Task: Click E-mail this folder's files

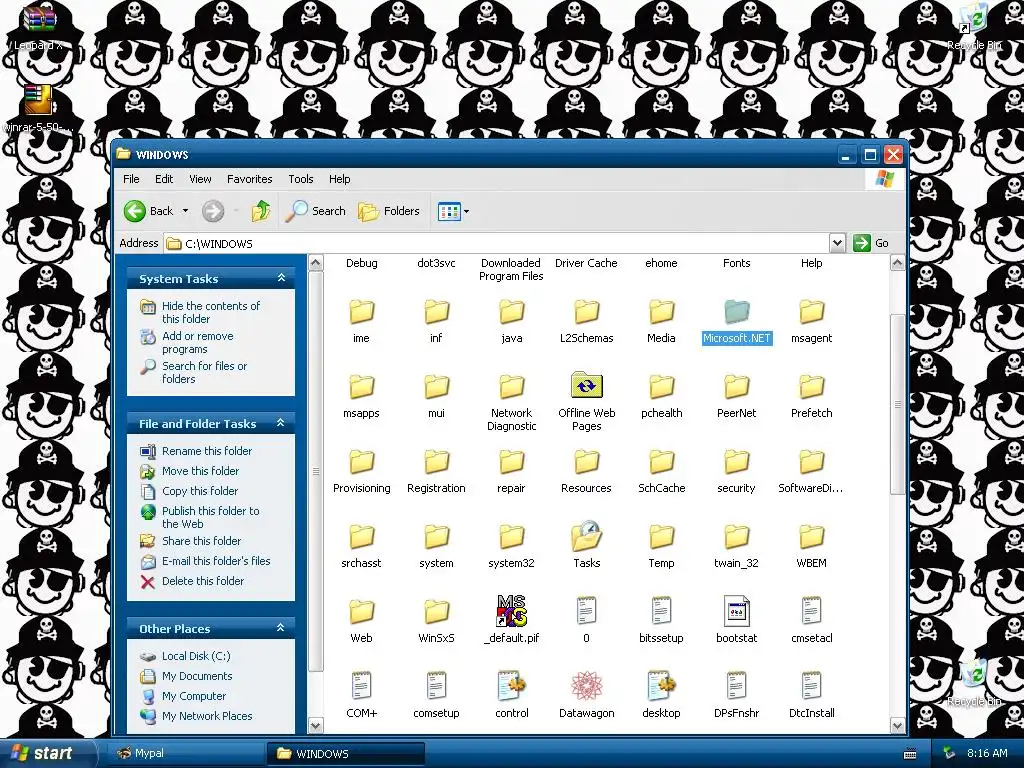Action: click(216, 561)
